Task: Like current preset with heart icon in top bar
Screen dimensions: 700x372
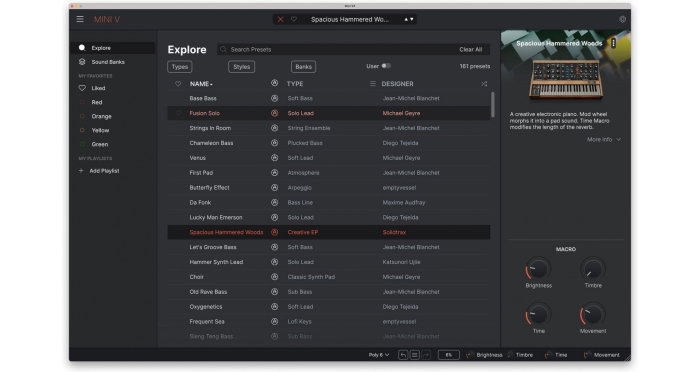Action: pyautogui.click(x=294, y=19)
